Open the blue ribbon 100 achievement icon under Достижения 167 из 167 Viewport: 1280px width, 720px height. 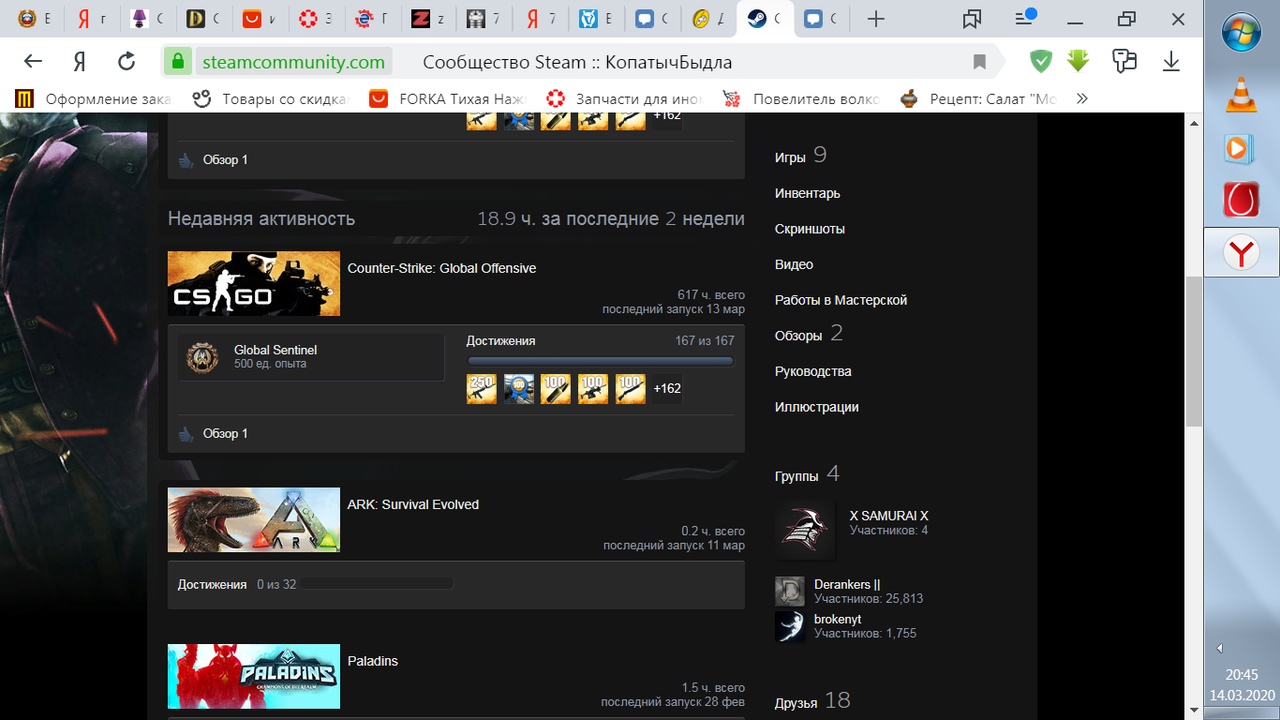(519, 389)
